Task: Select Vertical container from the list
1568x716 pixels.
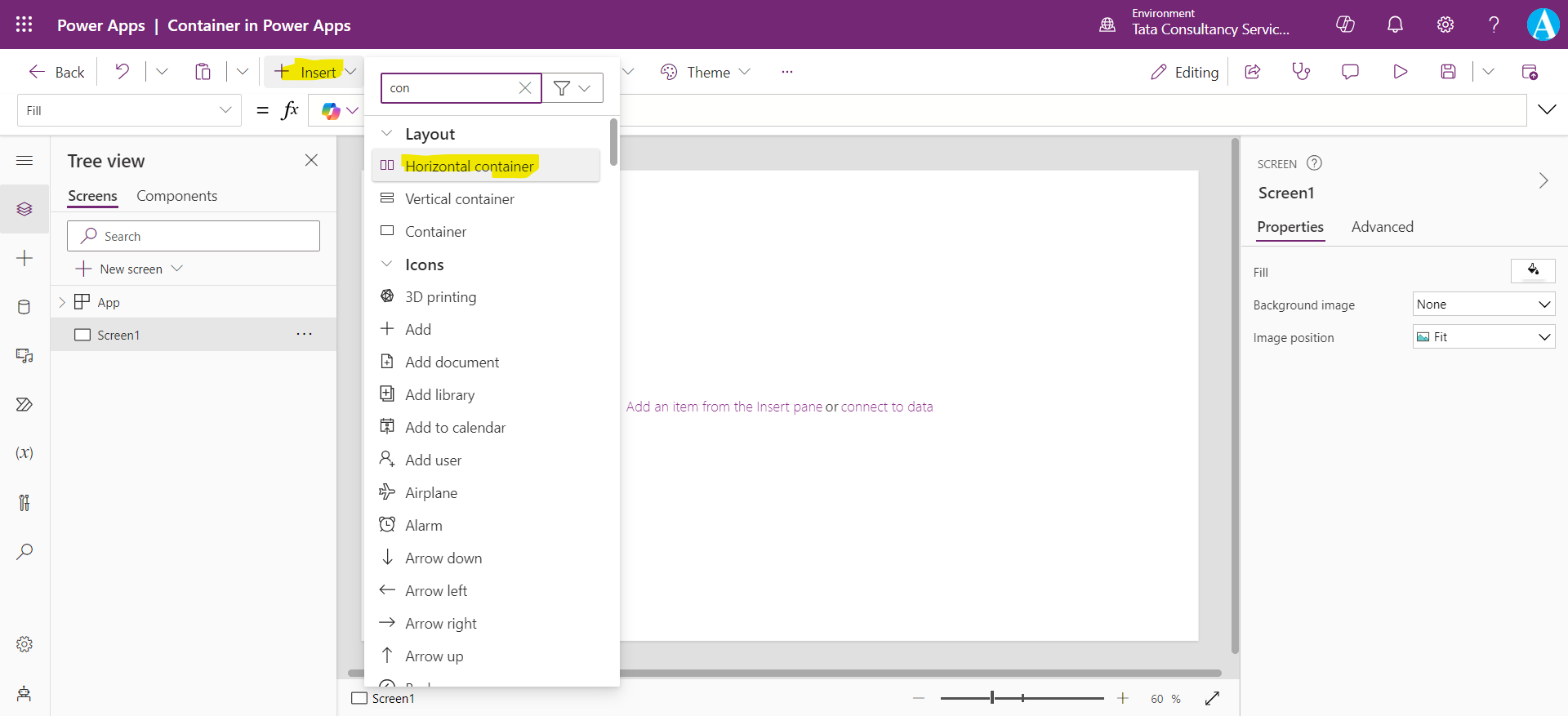Action: pyautogui.click(x=459, y=199)
